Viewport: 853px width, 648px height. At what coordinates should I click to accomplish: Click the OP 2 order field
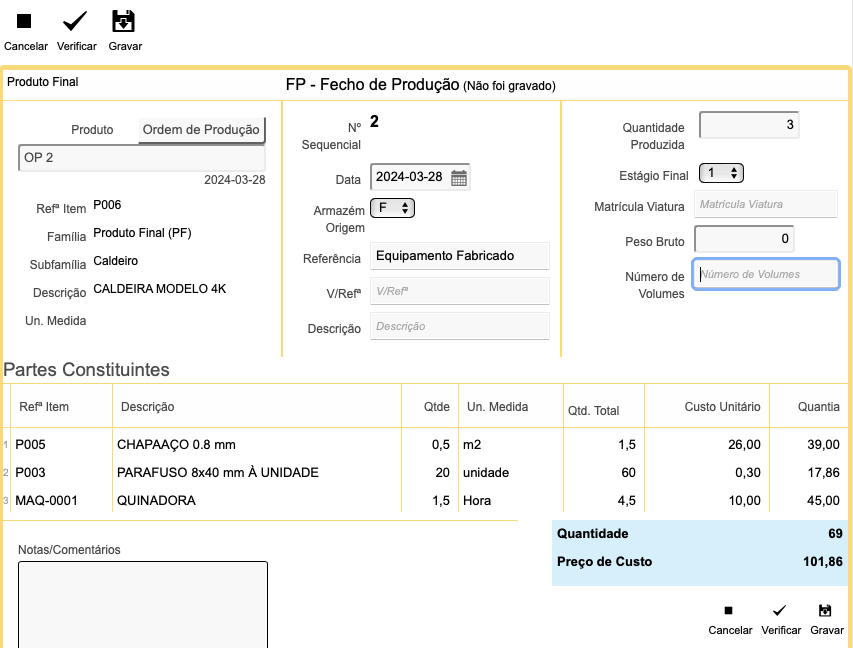point(141,158)
